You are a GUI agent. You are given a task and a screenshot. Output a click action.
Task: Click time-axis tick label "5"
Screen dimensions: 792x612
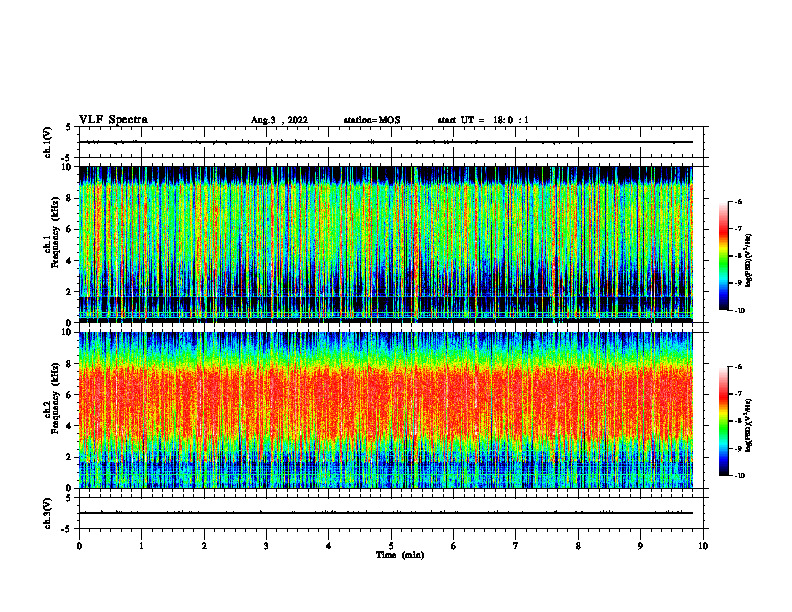pos(391,546)
